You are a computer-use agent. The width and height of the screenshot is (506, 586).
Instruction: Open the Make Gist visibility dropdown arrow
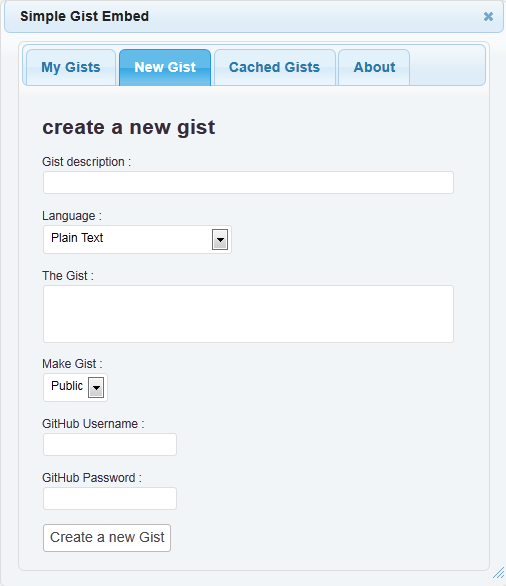point(96,388)
